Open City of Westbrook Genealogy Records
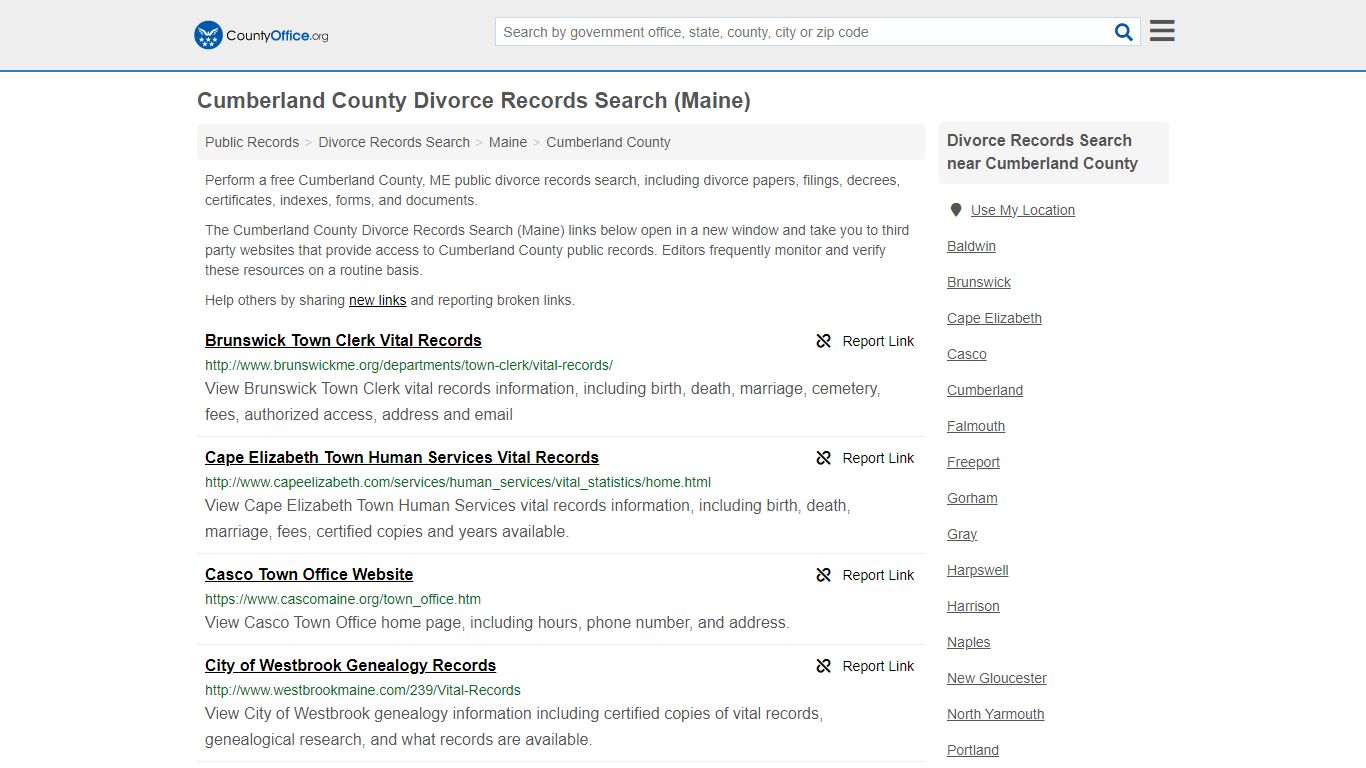 [350, 665]
